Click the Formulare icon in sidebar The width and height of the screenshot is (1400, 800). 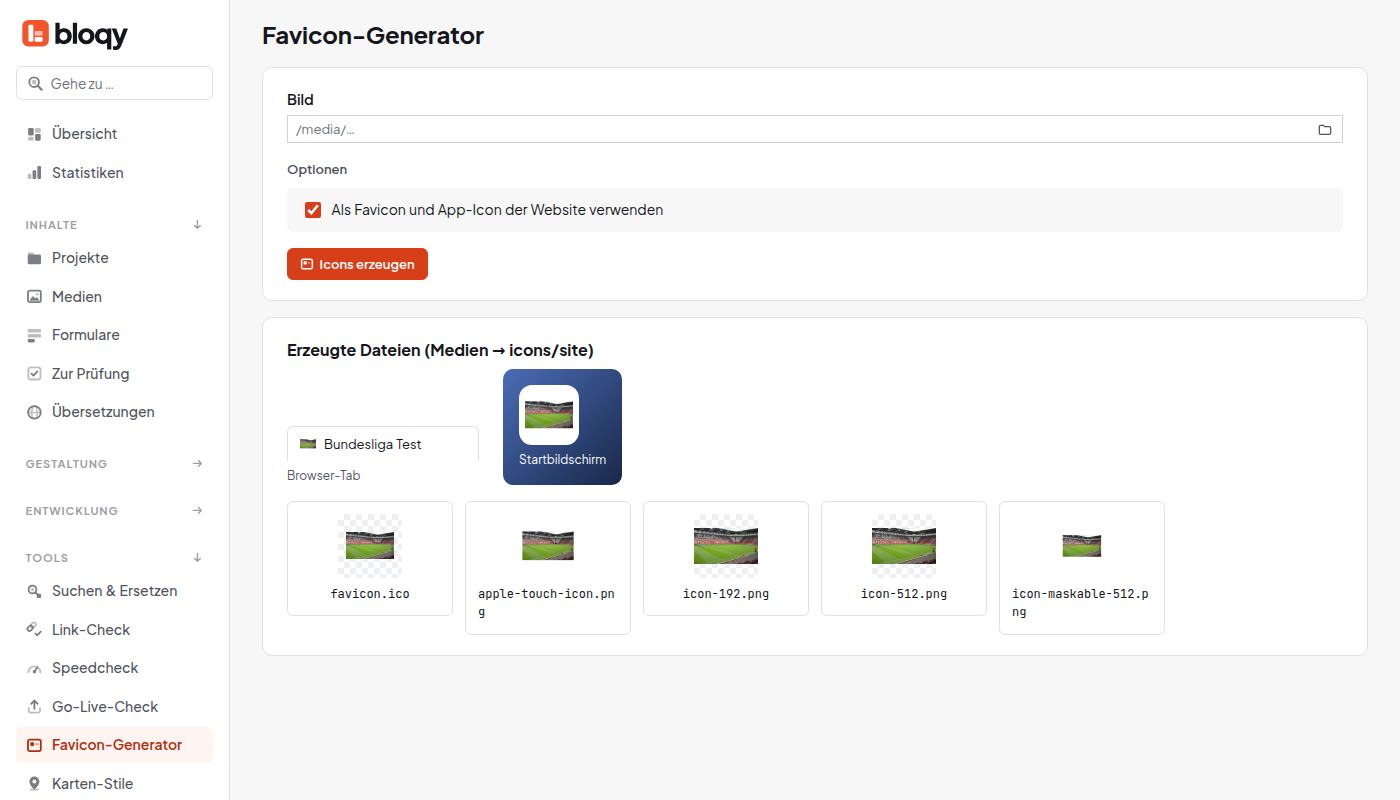click(34, 335)
